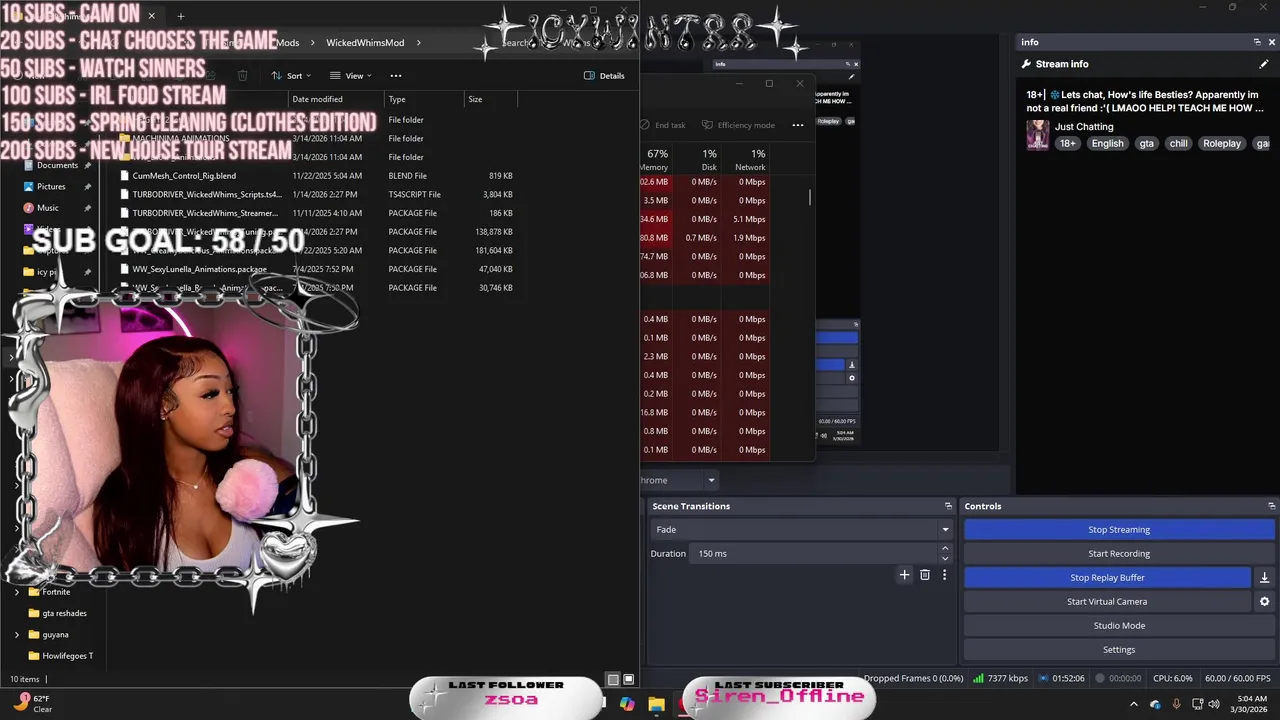Open the View dropdown in File Explorer
Viewport: 1280px width, 720px height.
pos(351,75)
